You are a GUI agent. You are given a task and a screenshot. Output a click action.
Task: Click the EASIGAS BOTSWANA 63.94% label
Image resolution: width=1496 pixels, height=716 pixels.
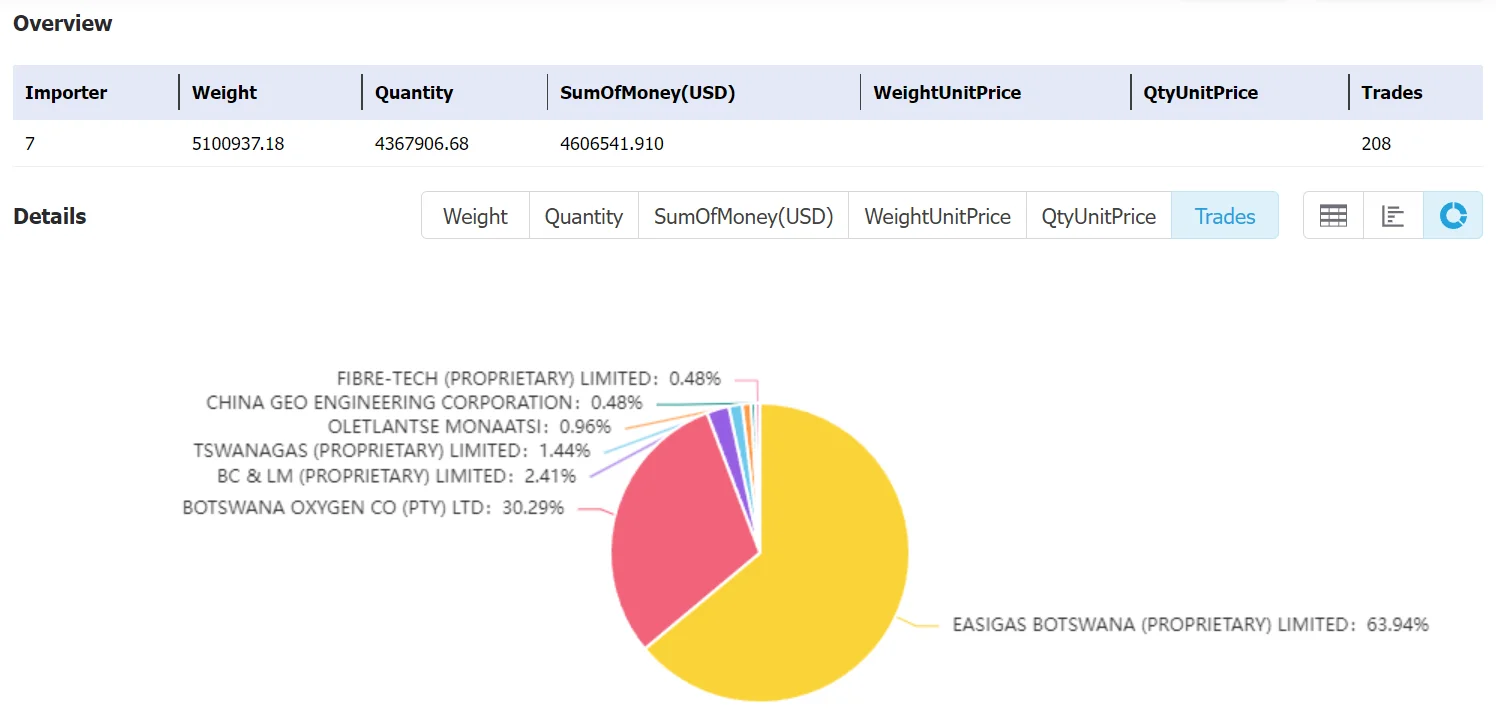tap(1190, 624)
